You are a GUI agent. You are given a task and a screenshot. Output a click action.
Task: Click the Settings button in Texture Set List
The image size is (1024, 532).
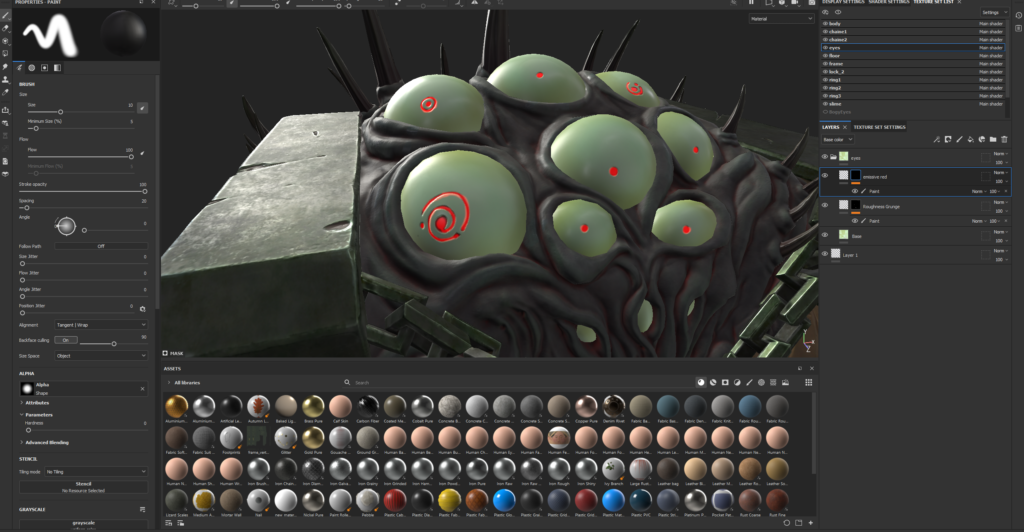(x=991, y=12)
